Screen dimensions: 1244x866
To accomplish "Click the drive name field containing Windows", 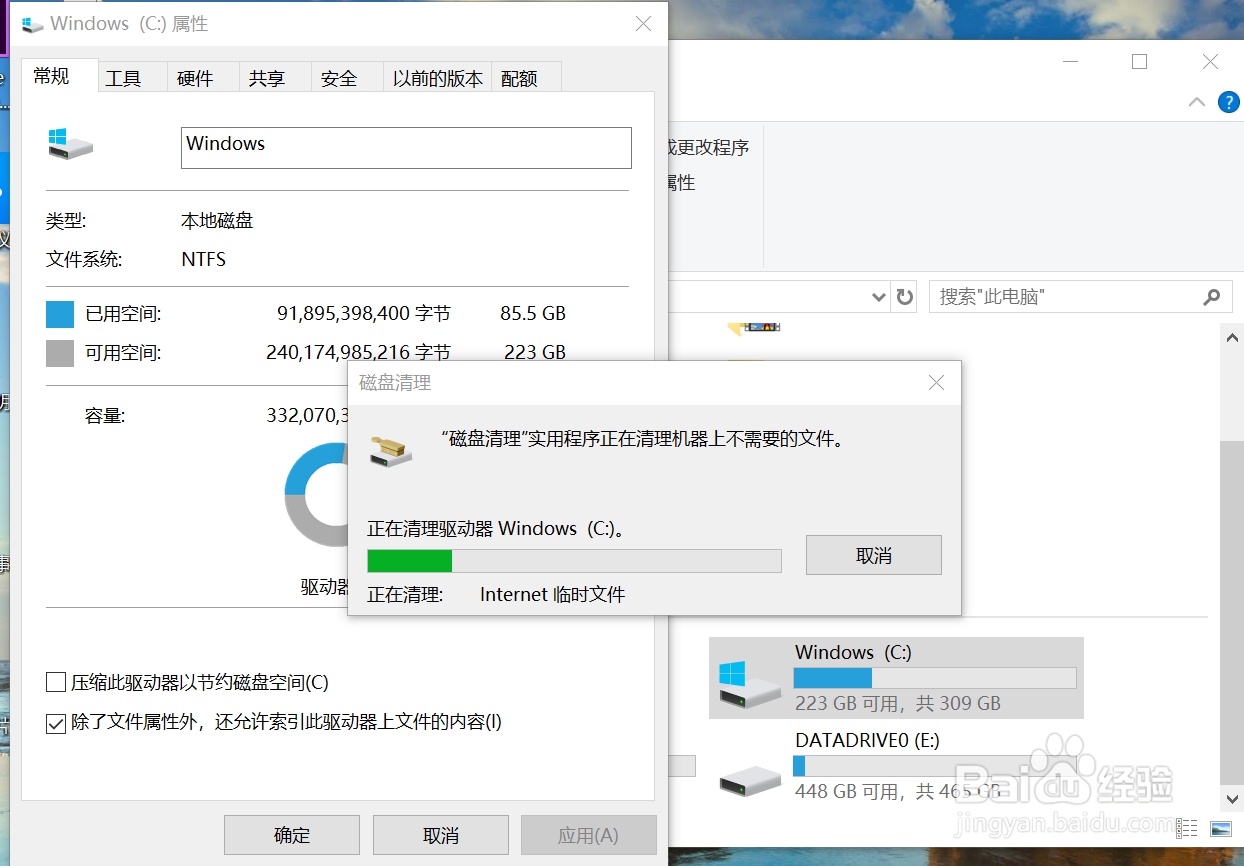I will pyautogui.click(x=406, y=147).
